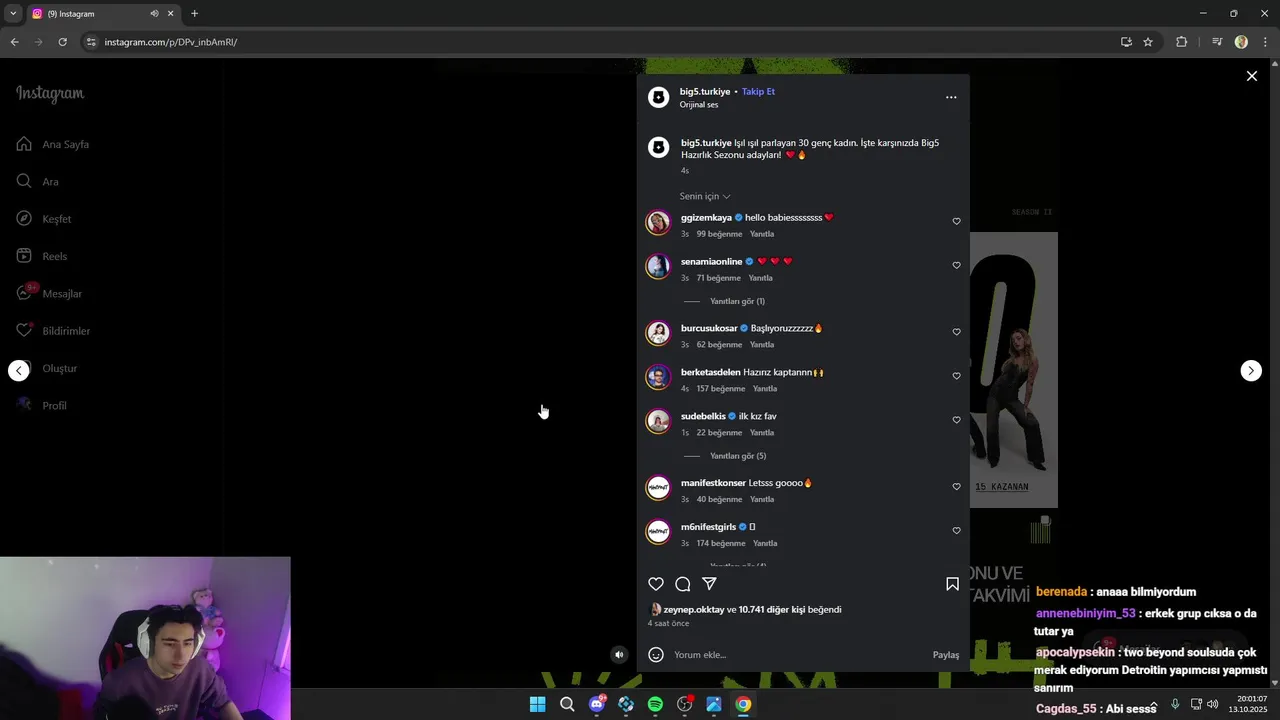Image resolution: width=1280 pixels, height=720 pixels.
Task: Reply to m6nifestgirls with Yanıtla
Action: (x=765, y=544)
